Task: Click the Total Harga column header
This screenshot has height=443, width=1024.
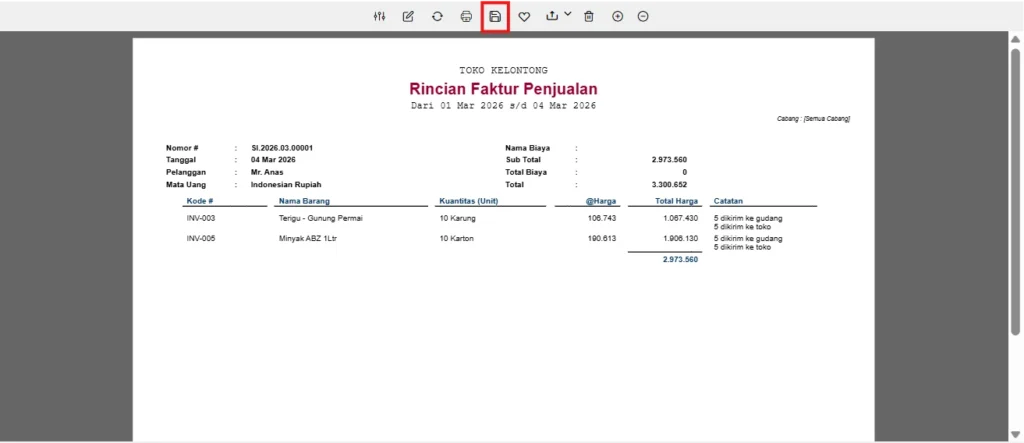Action: click(676, 201)
